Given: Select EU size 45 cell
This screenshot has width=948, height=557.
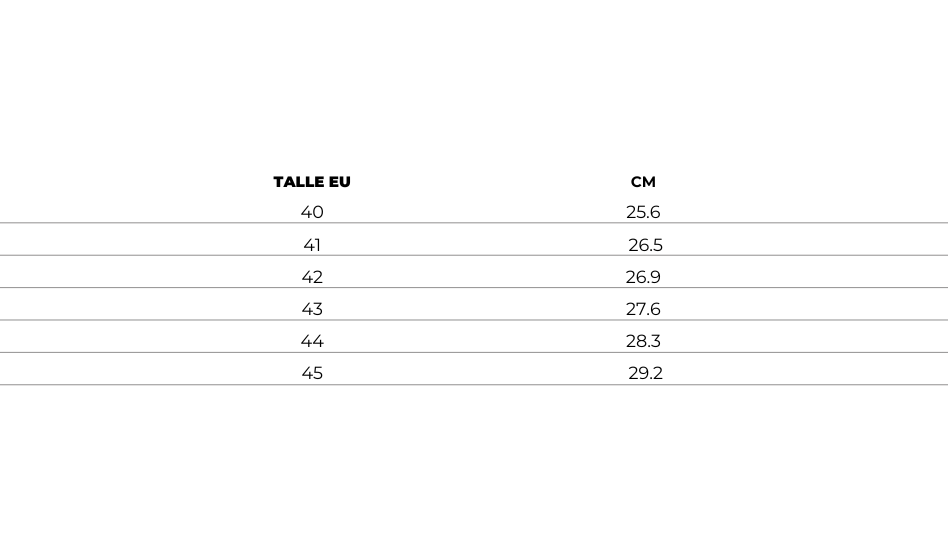Looking at the screenshot, I should click(312, 373).
